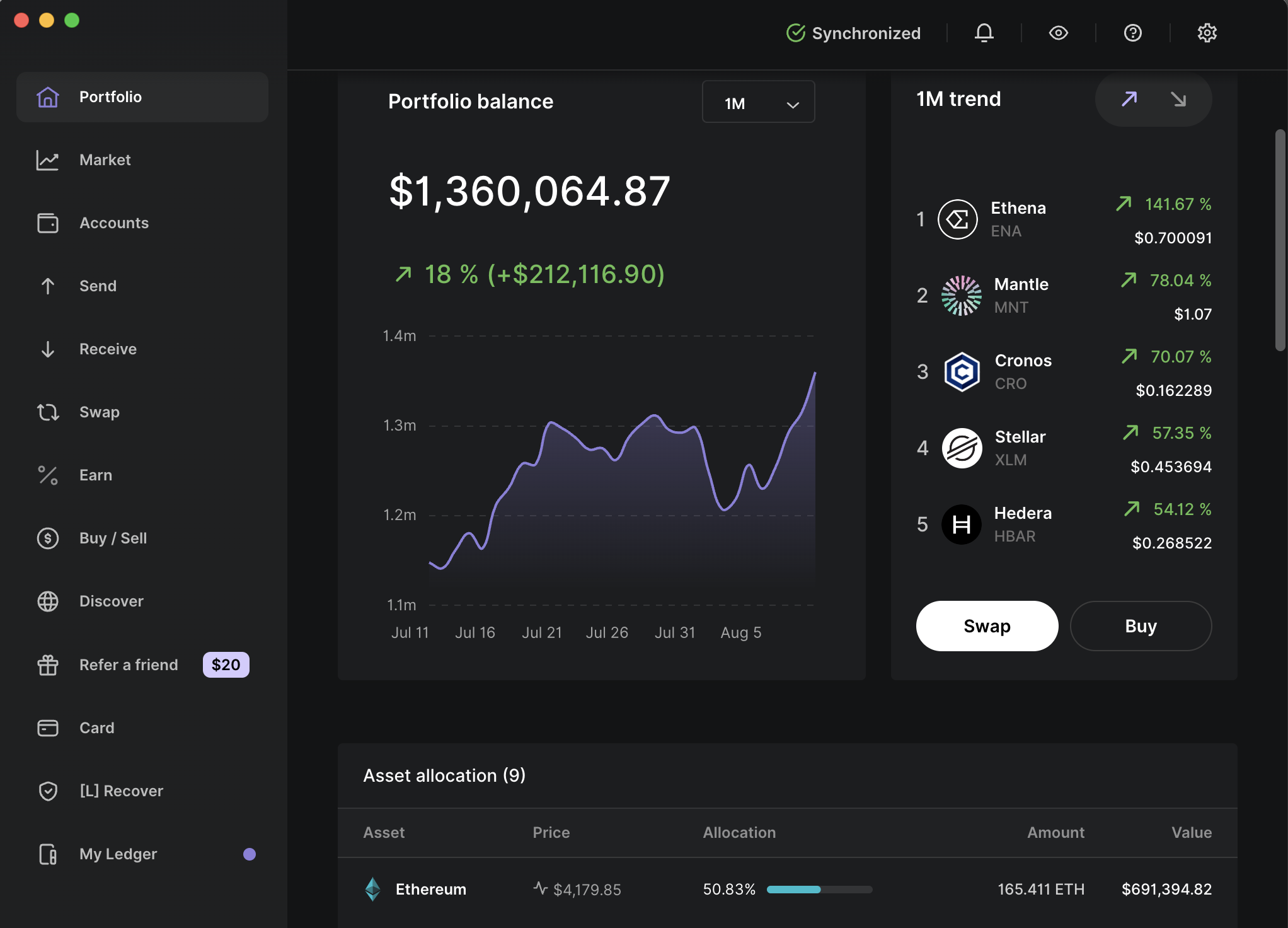Click the Market chart icon
The image size is (1288, 928).
coord(48,160)
